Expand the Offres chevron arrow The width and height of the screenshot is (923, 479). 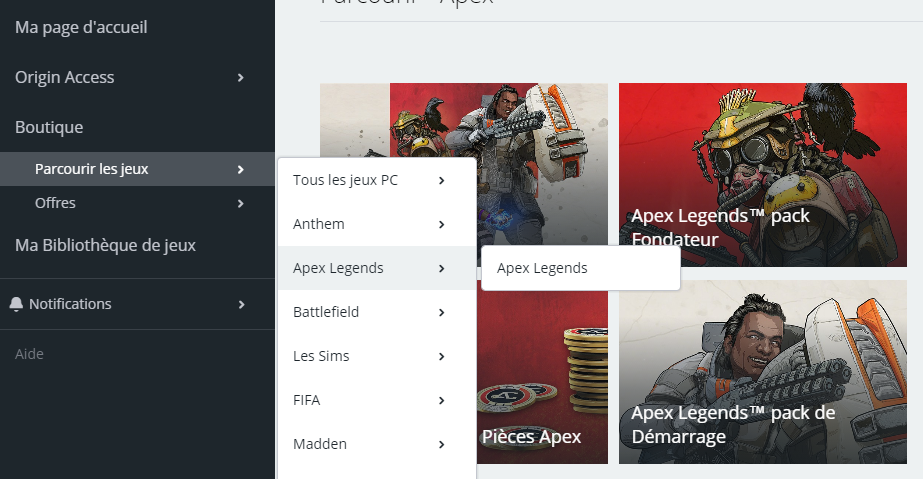(240, 204)
